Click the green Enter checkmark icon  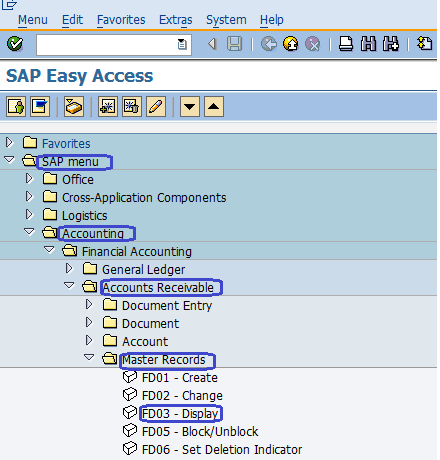pyautogui.click(x=15, y=44)
